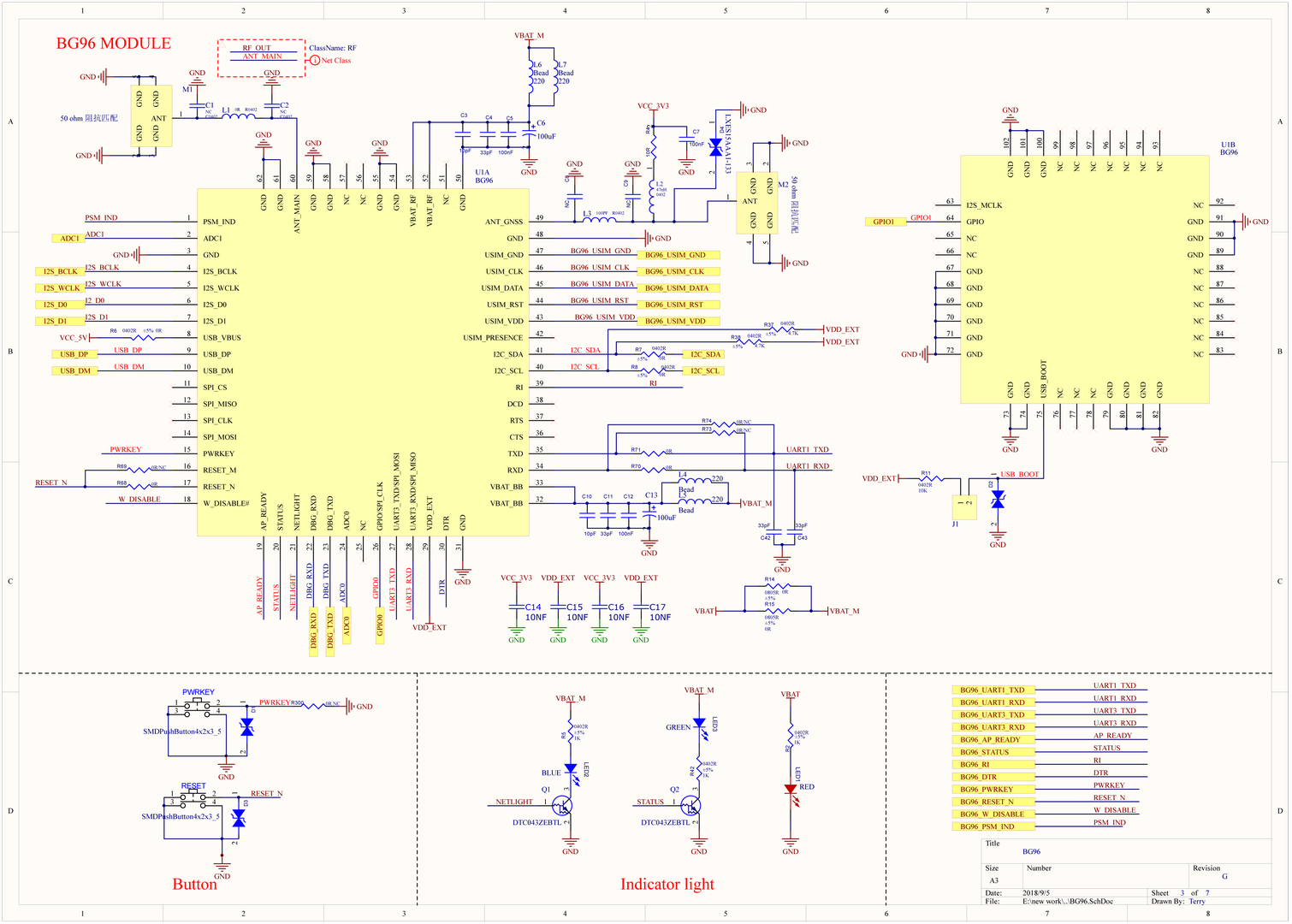Viewport: 1292px width, 924px height.
Task: Select the C13 100uF capacitor
Action: tap(649, 517)
